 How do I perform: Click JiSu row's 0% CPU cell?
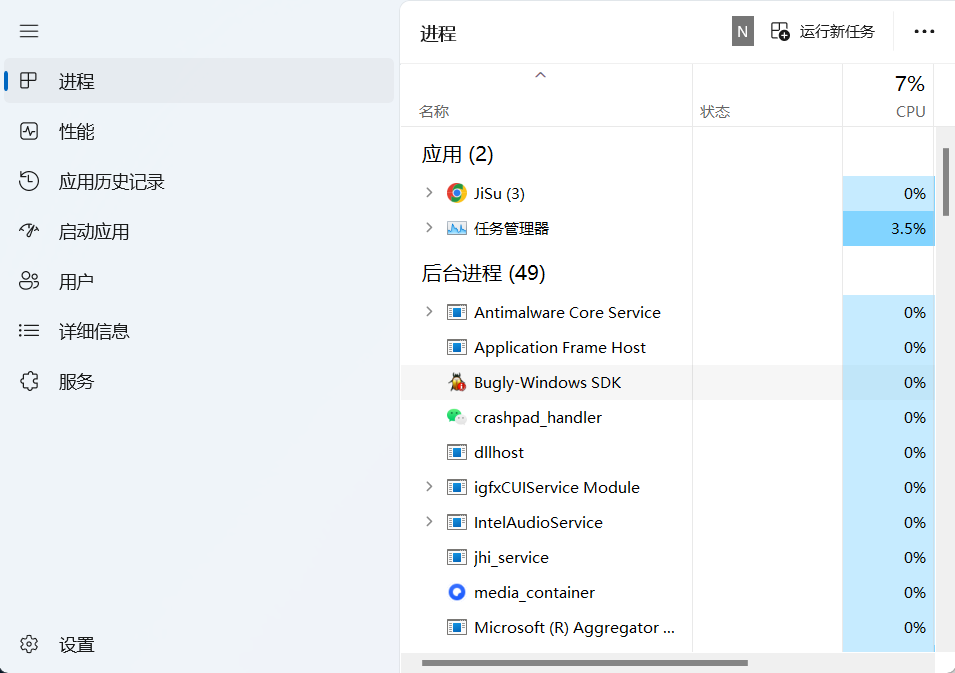(889, 194)
